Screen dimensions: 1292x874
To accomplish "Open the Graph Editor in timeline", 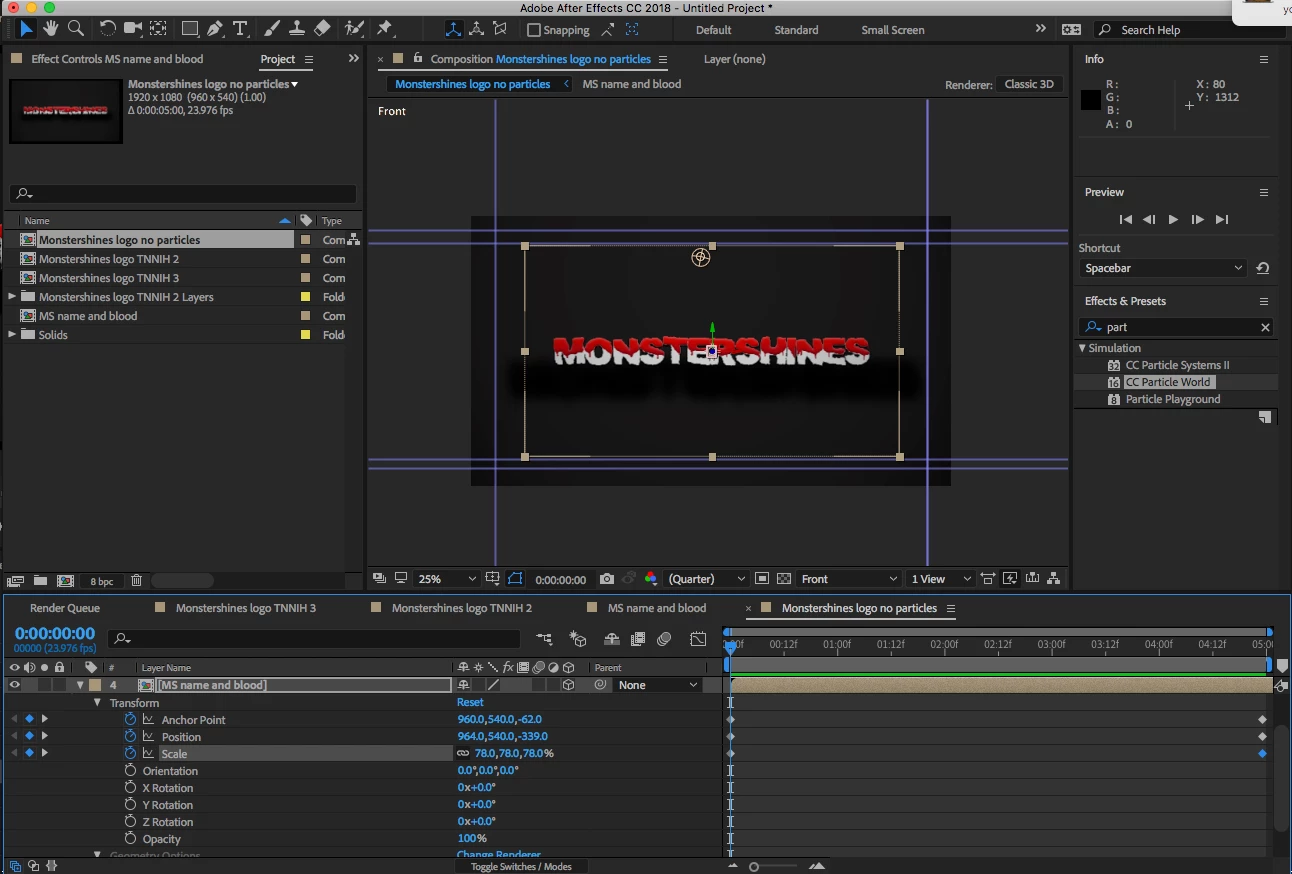I will point(698,639).
